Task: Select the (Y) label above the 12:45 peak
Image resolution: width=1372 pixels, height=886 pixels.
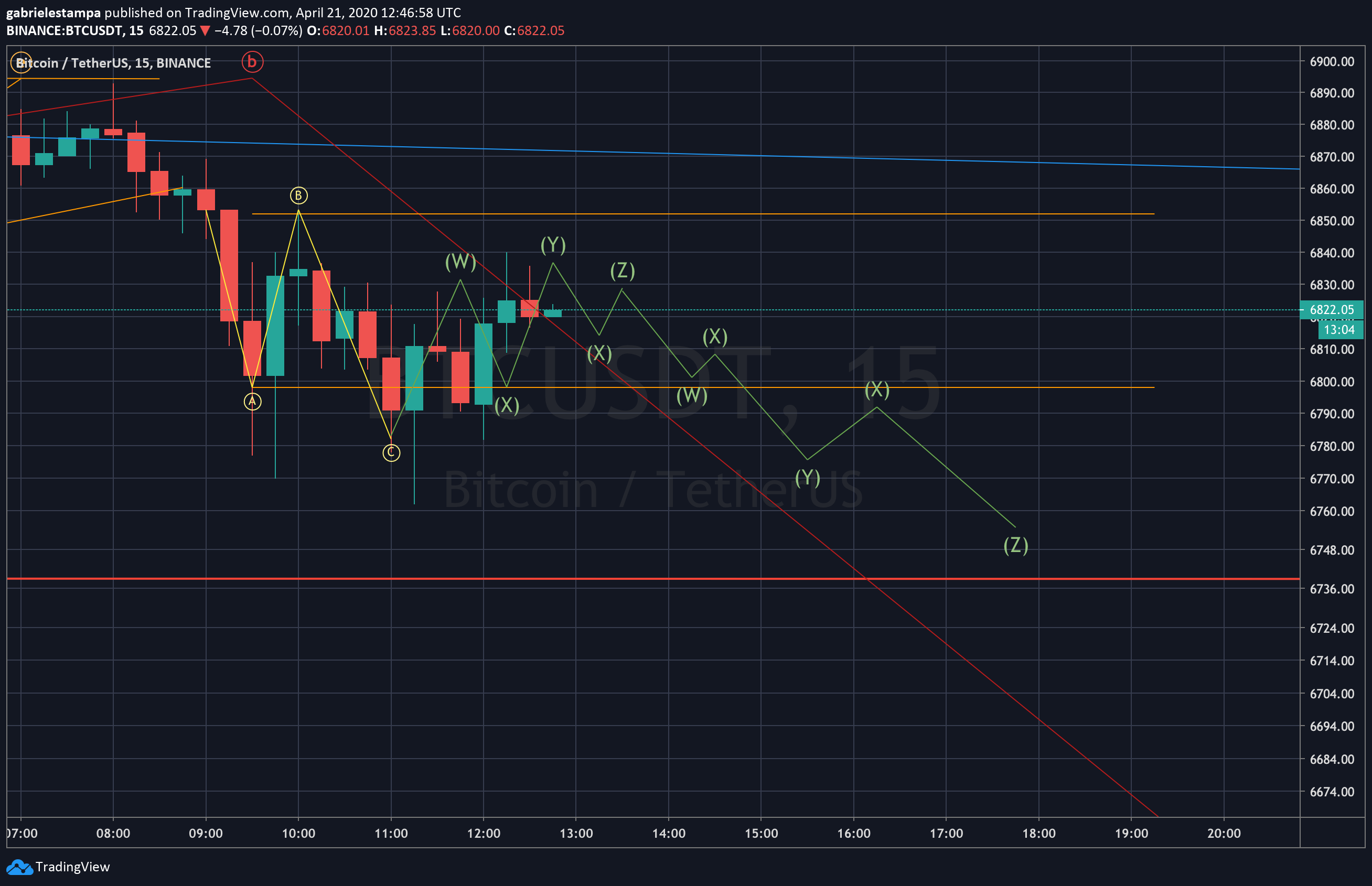Action: [553, 245]
